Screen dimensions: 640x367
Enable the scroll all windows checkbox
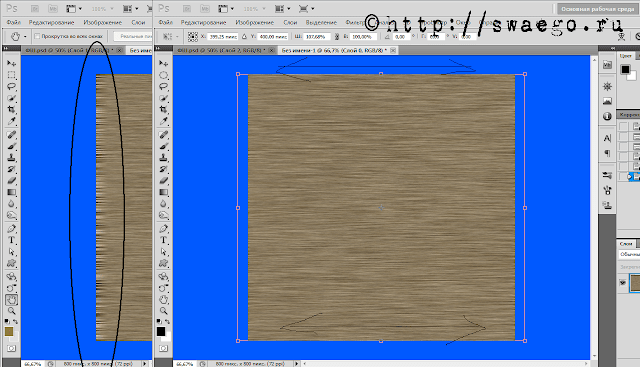(37, 36)
